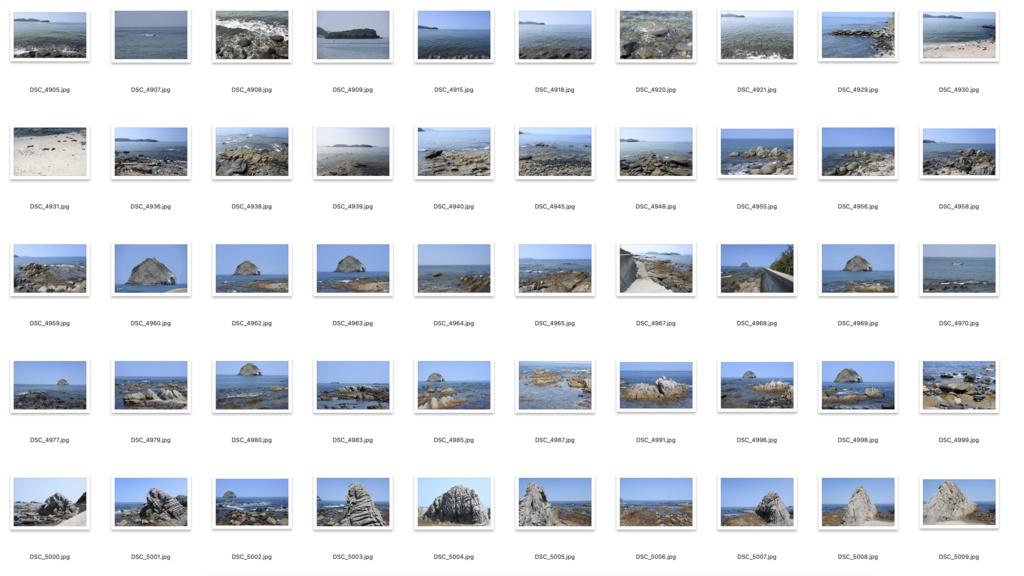Select the beach photo DSC_4931.jpg
This screenshot has height=576, width=1024.
click(x=48, y=151)
